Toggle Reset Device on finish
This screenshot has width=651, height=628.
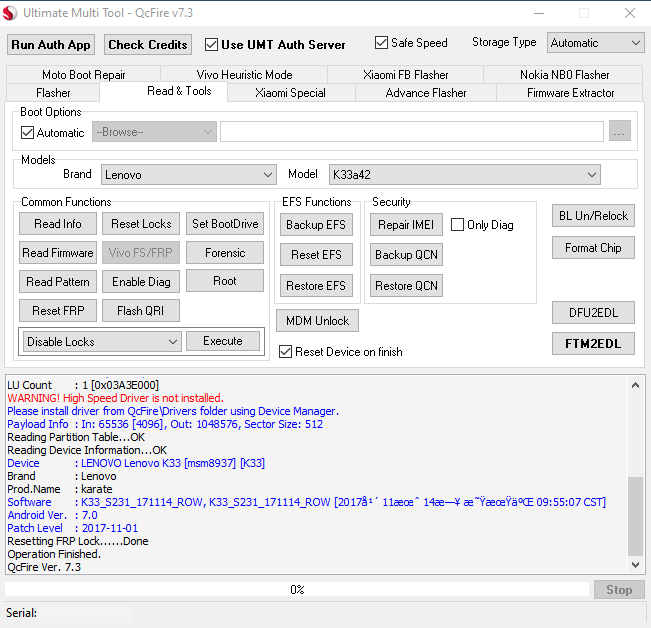point(286,352)
